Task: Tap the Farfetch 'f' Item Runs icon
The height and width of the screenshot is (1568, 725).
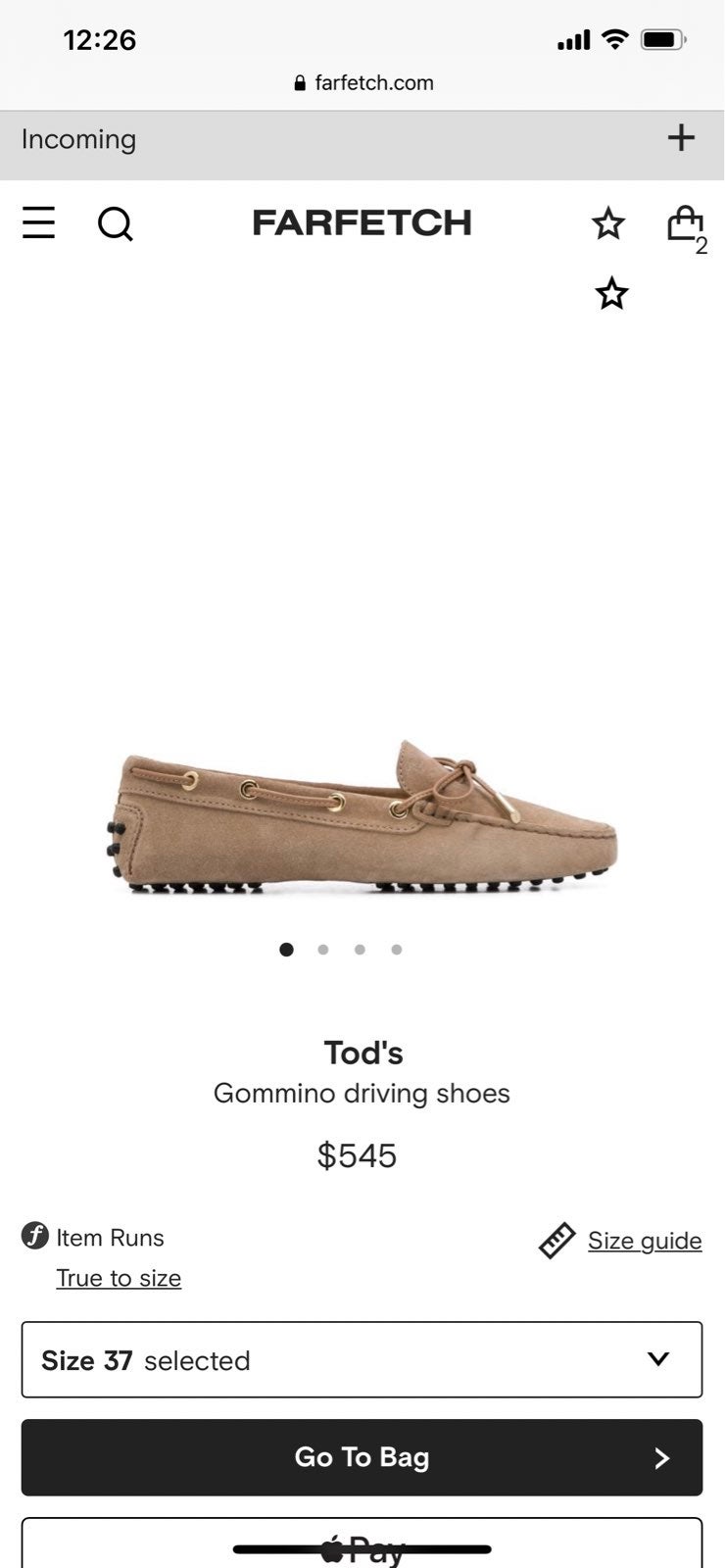Action: pos(35,1236)
